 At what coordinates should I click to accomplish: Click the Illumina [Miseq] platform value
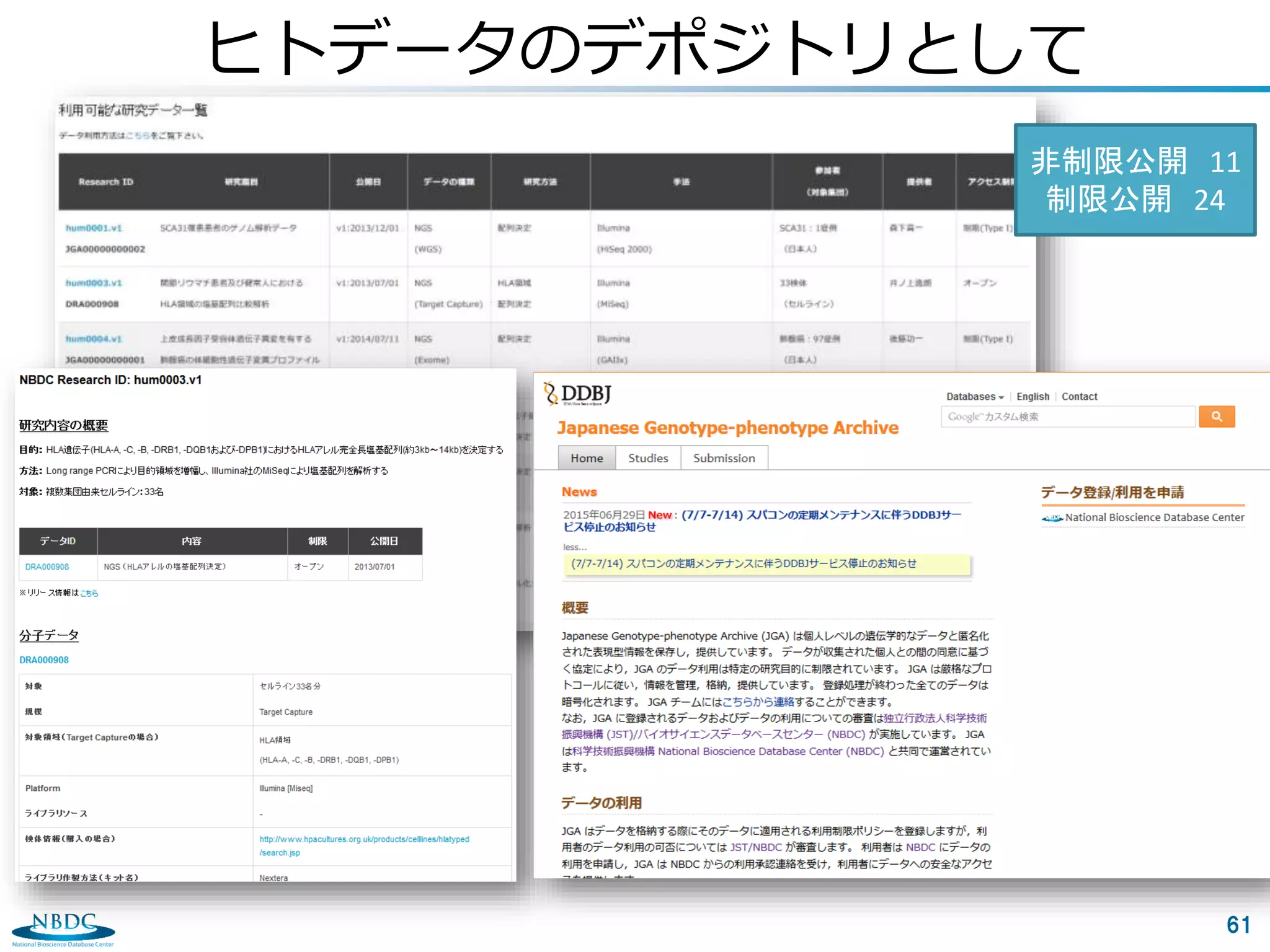pyautogui.click(x=286, y=788)
